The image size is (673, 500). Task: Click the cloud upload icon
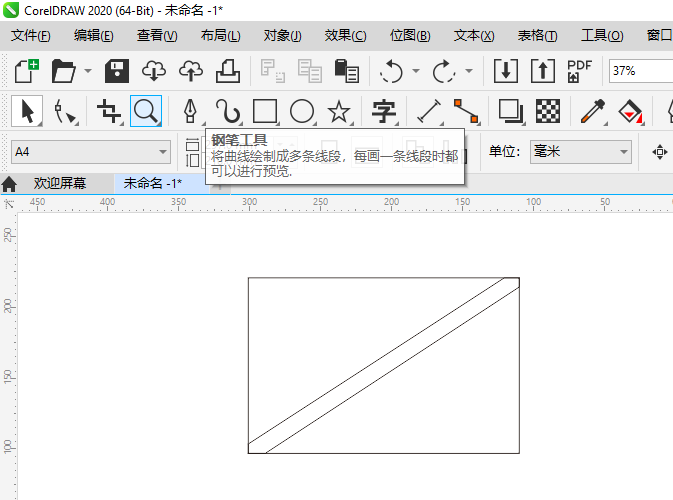click(x=191, y=71)
